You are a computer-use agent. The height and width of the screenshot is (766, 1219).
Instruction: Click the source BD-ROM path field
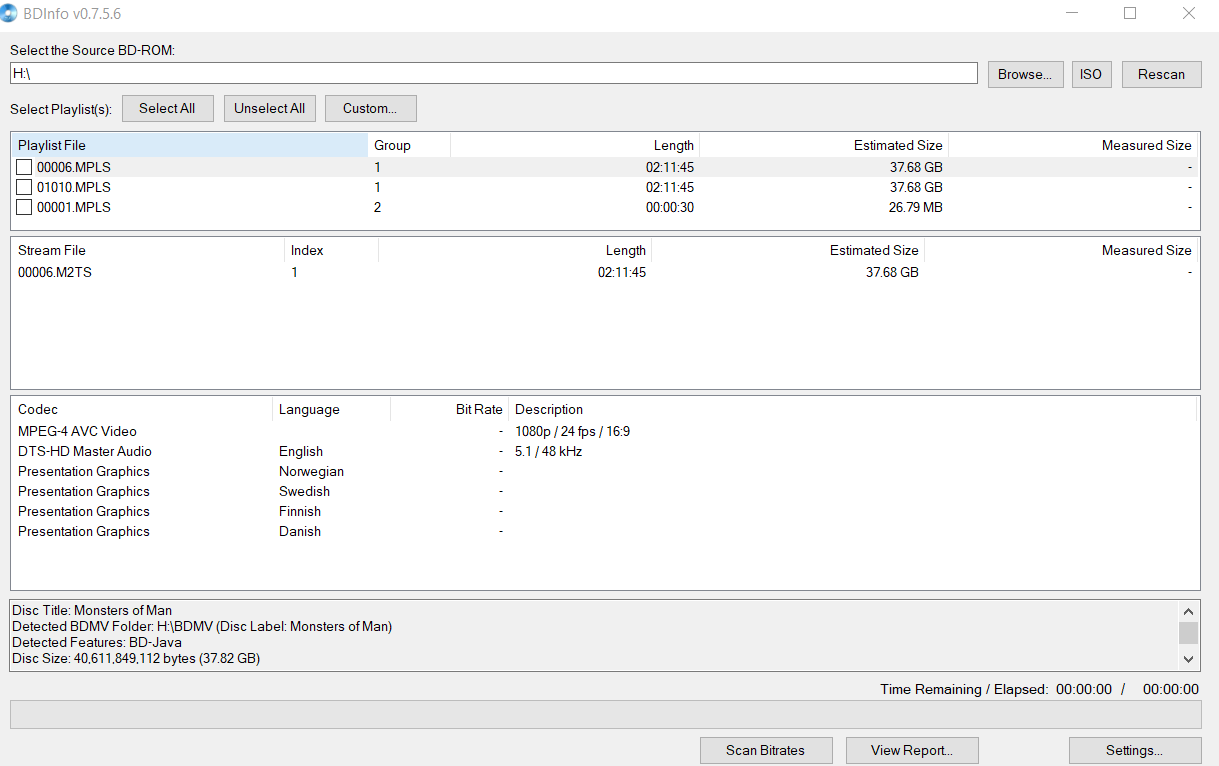point(494,73)
